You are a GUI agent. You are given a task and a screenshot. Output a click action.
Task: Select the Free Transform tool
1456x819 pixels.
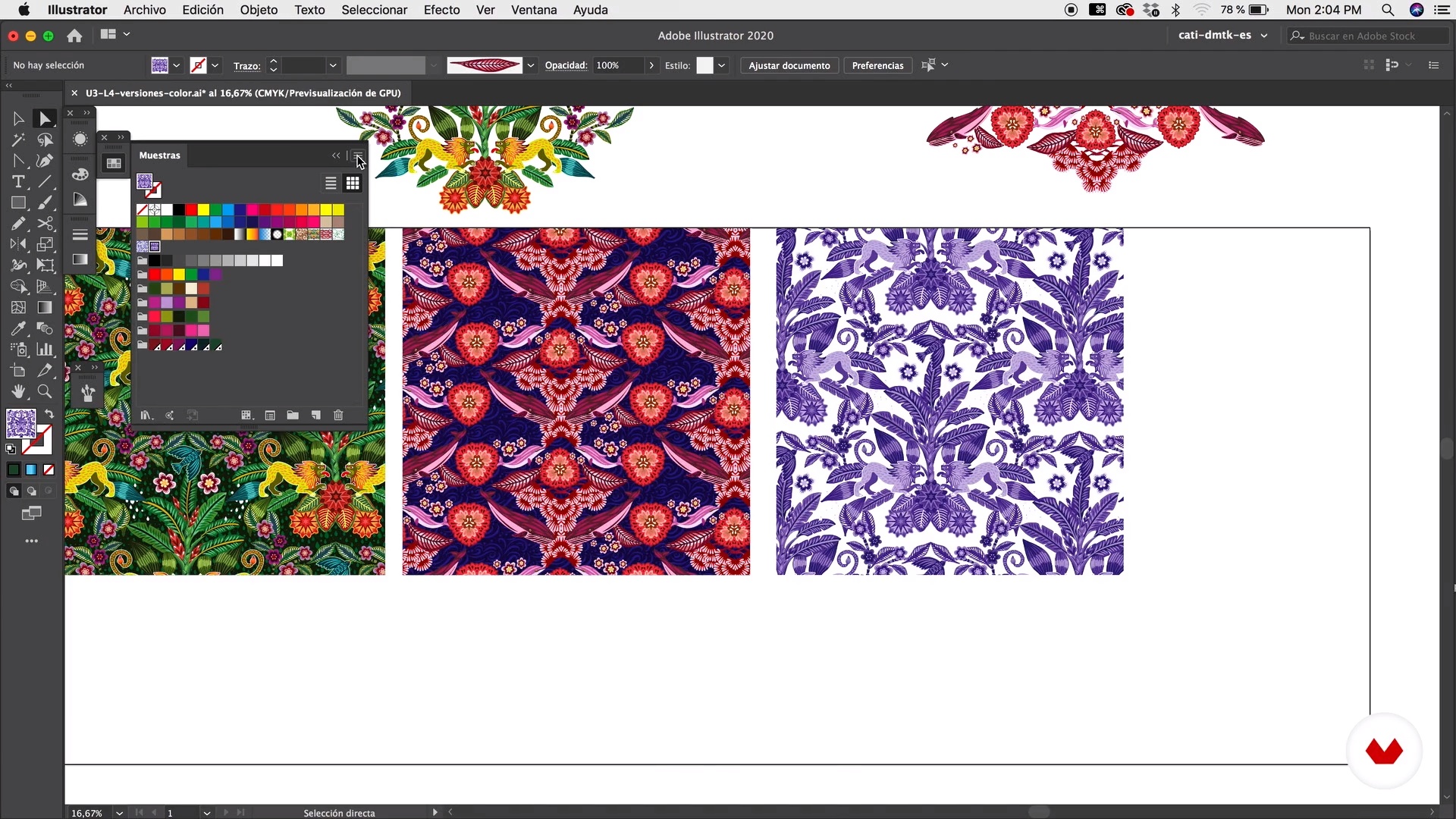tap(45, 265)
